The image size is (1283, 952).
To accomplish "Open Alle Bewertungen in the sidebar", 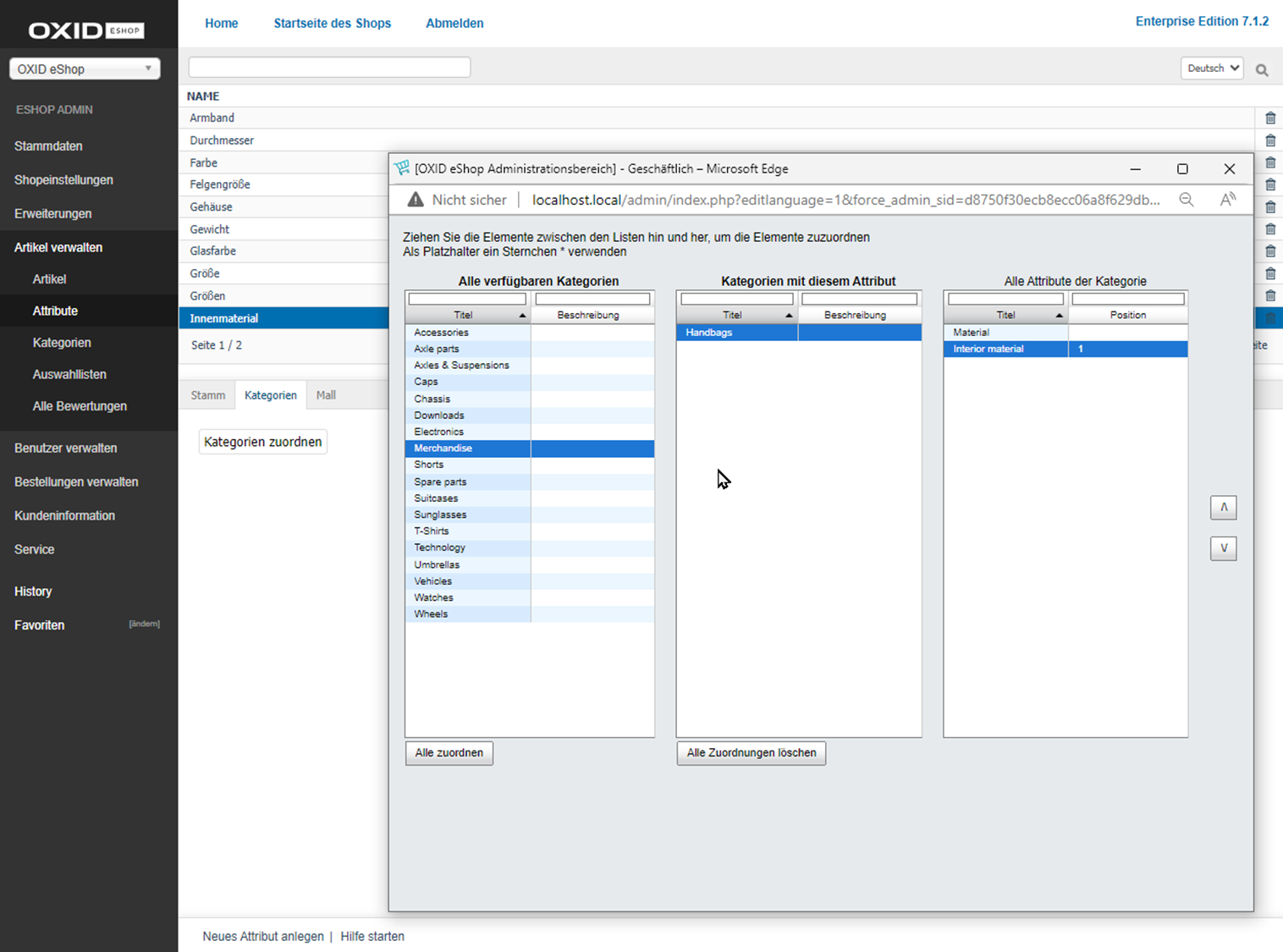I will click(80, 406).
